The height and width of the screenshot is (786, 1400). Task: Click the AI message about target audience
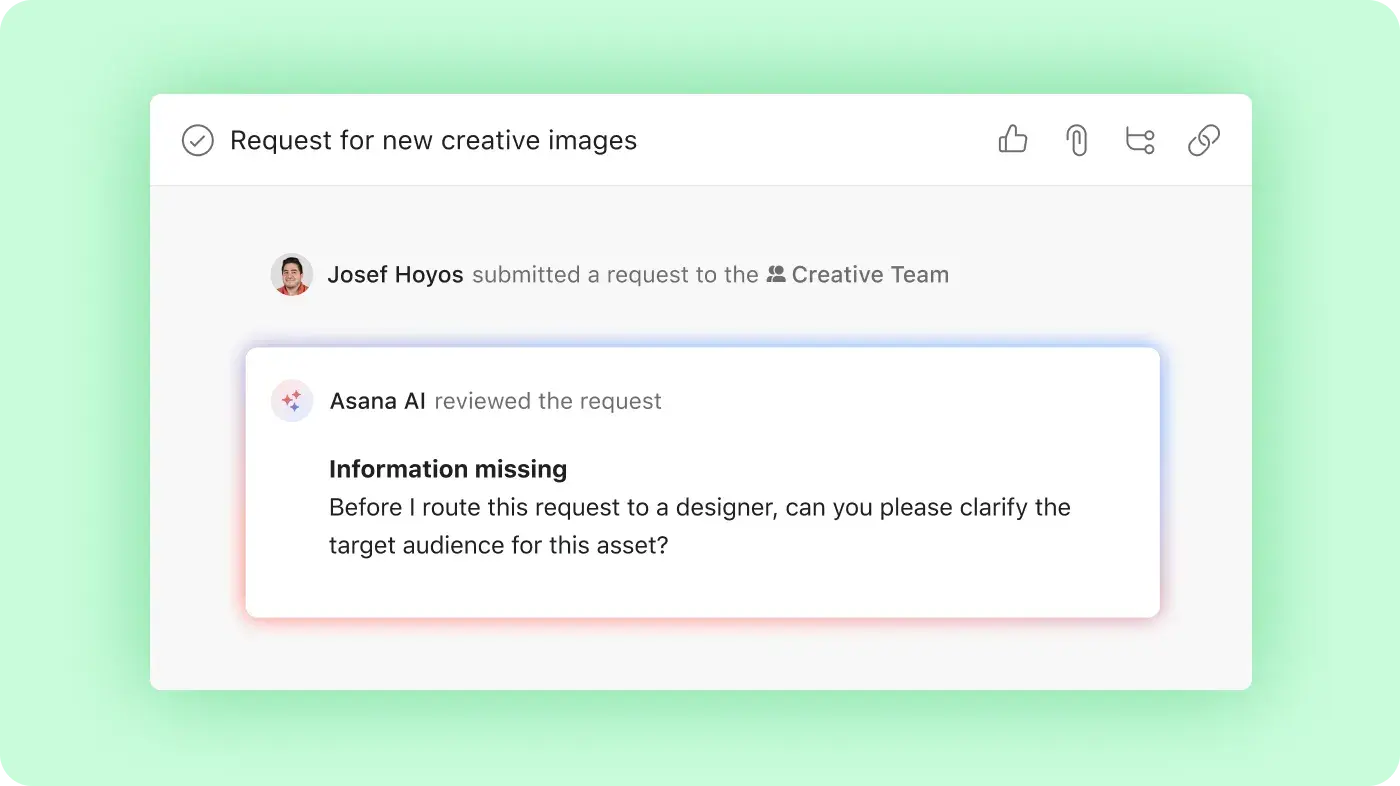point(700,526)
